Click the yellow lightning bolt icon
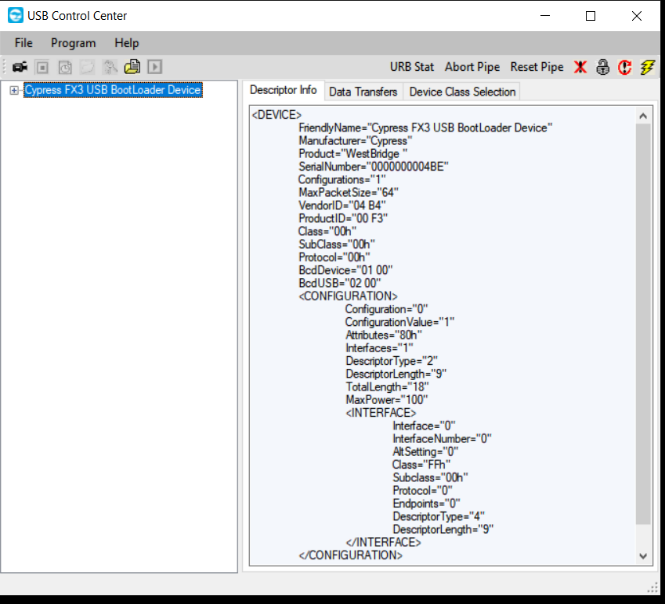This screenshot has height=604, width=665. point(647,67)
